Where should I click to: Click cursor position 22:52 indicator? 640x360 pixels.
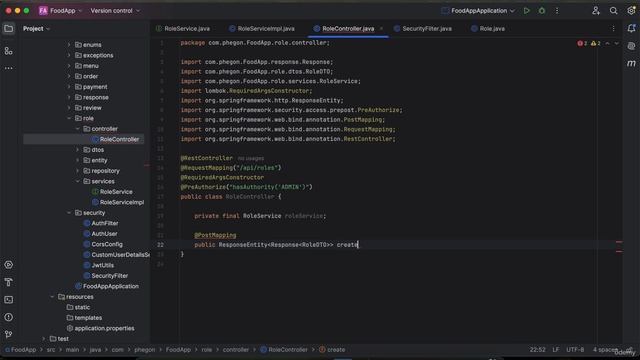tap(538, 350)
